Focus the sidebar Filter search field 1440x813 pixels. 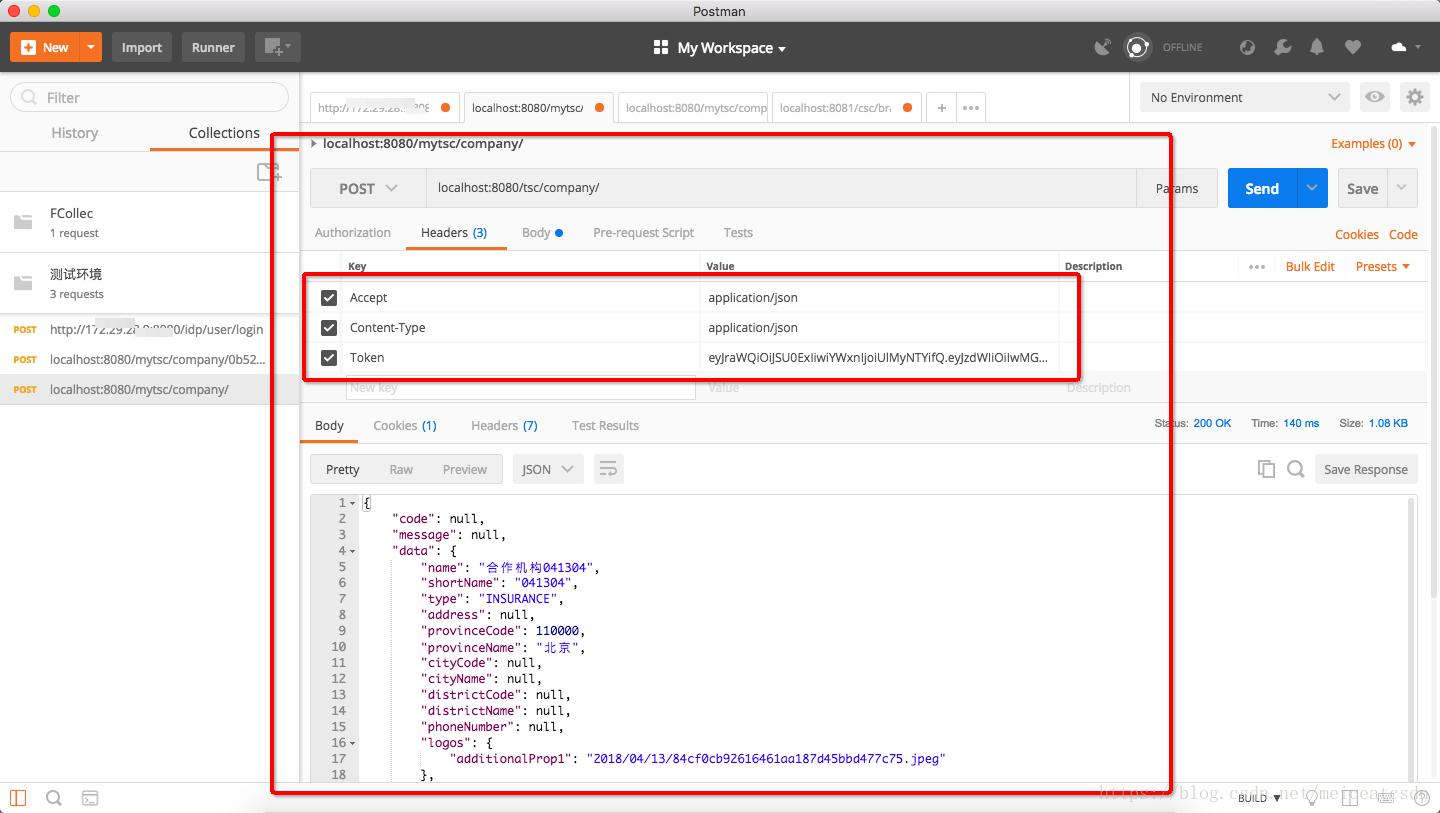(x=149, y=97)
